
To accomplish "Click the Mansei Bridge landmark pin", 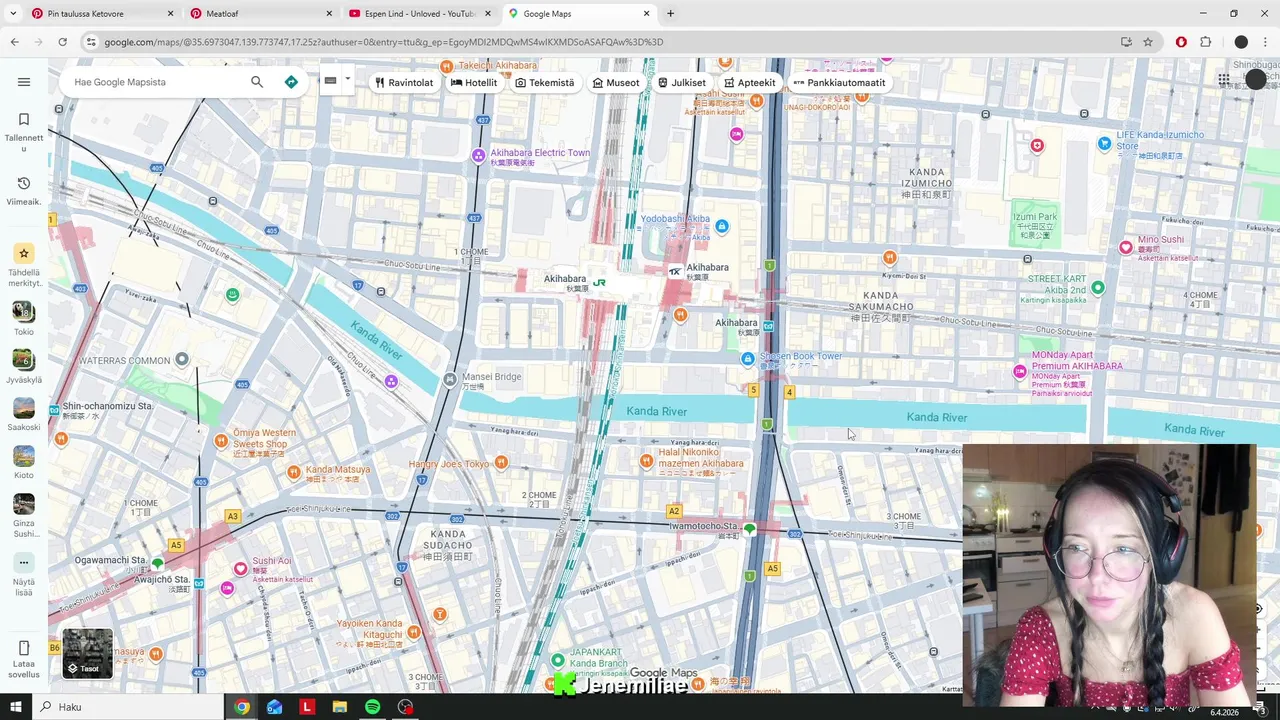I will 450,379.
